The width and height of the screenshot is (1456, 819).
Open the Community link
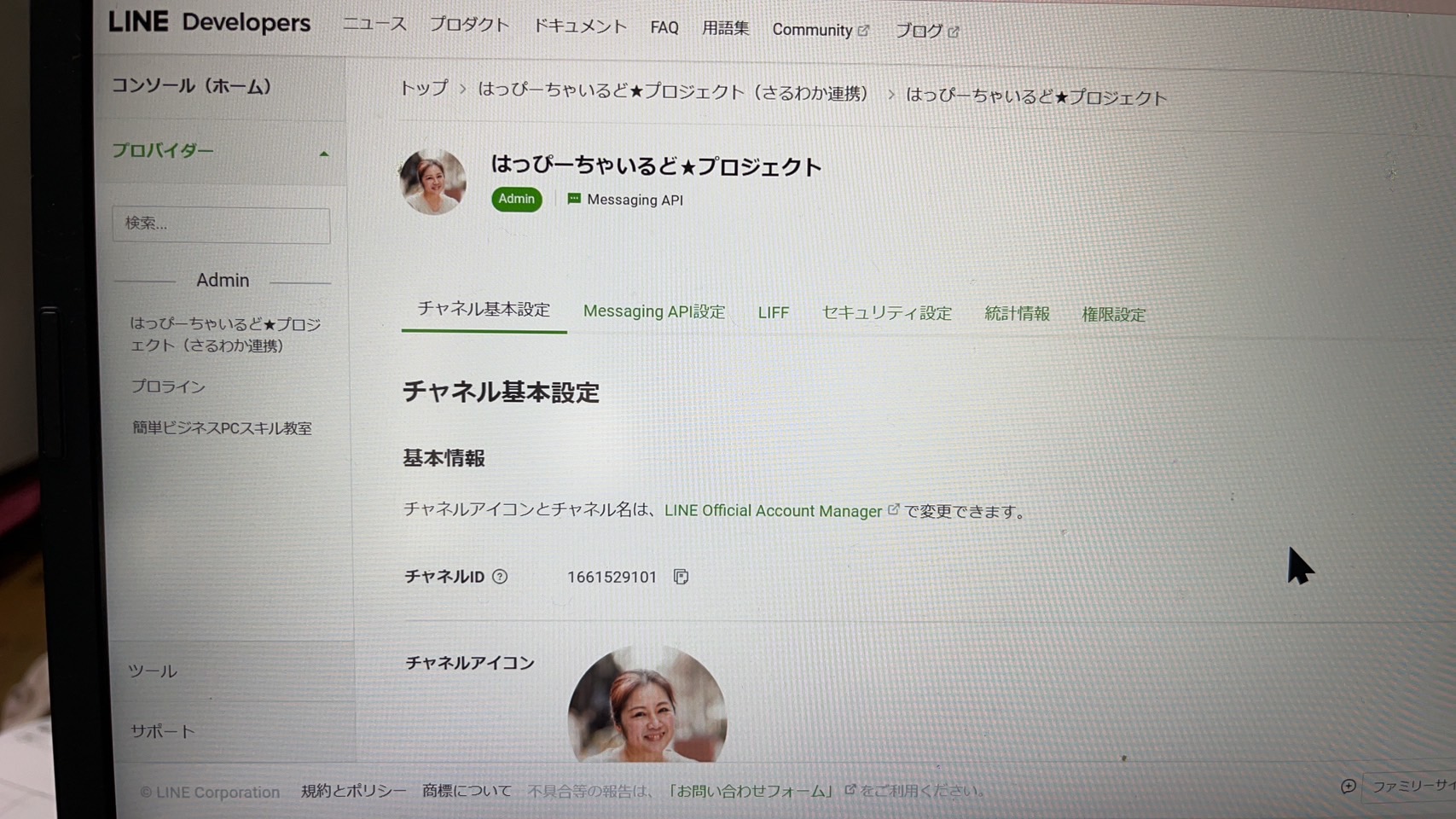tap(812, 30)
